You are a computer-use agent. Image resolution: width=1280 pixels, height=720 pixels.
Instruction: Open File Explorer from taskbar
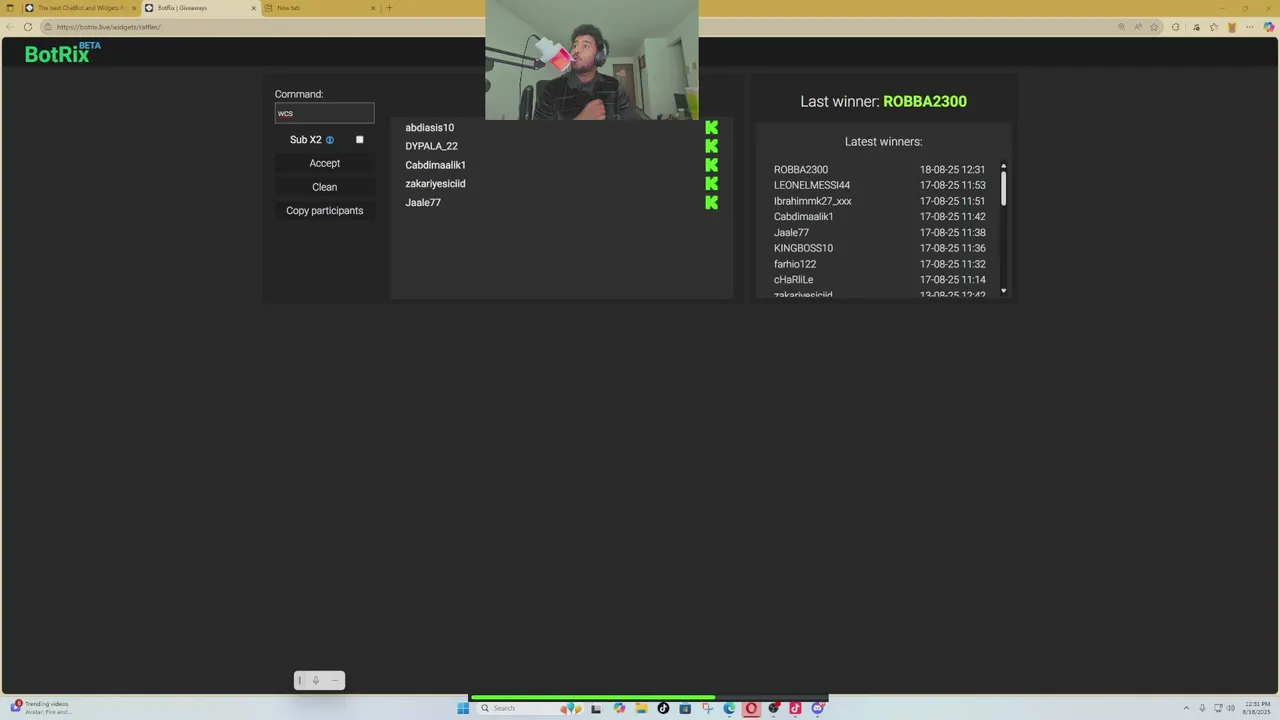641,708
